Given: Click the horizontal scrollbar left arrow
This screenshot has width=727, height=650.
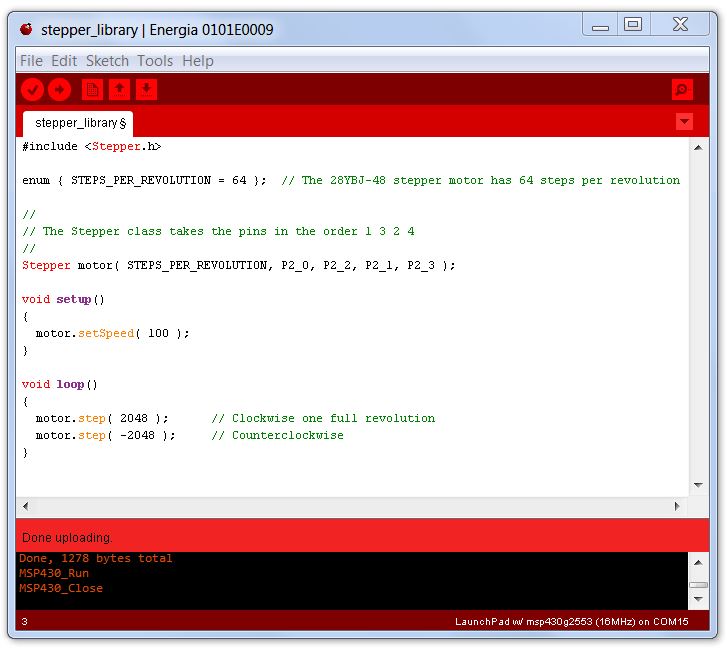Looking at the screenshot, I should (x=26, y=506).
